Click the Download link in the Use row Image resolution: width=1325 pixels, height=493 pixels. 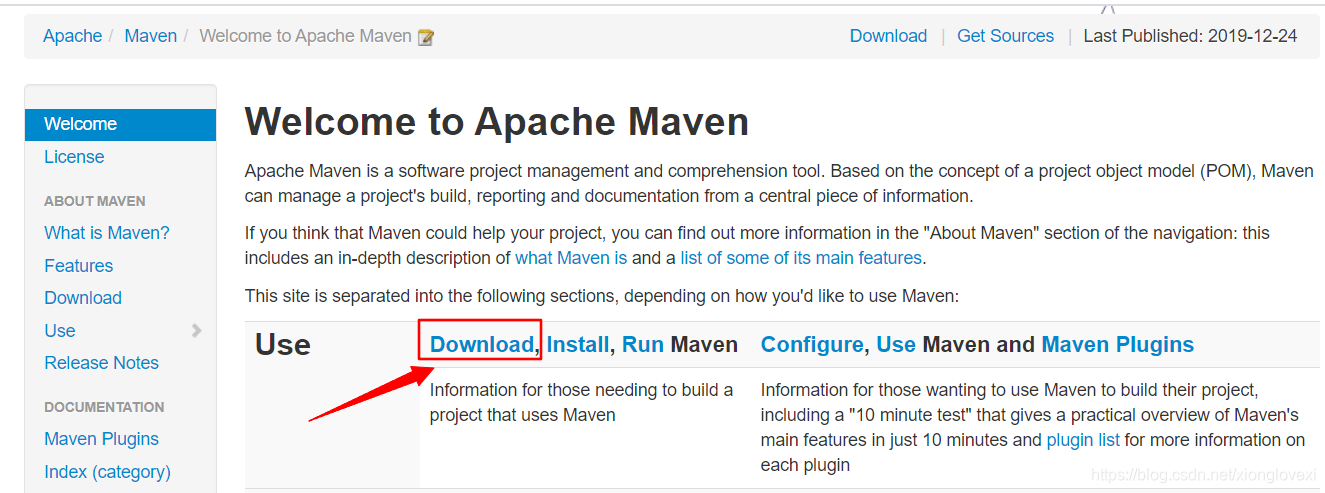[482, 345]
